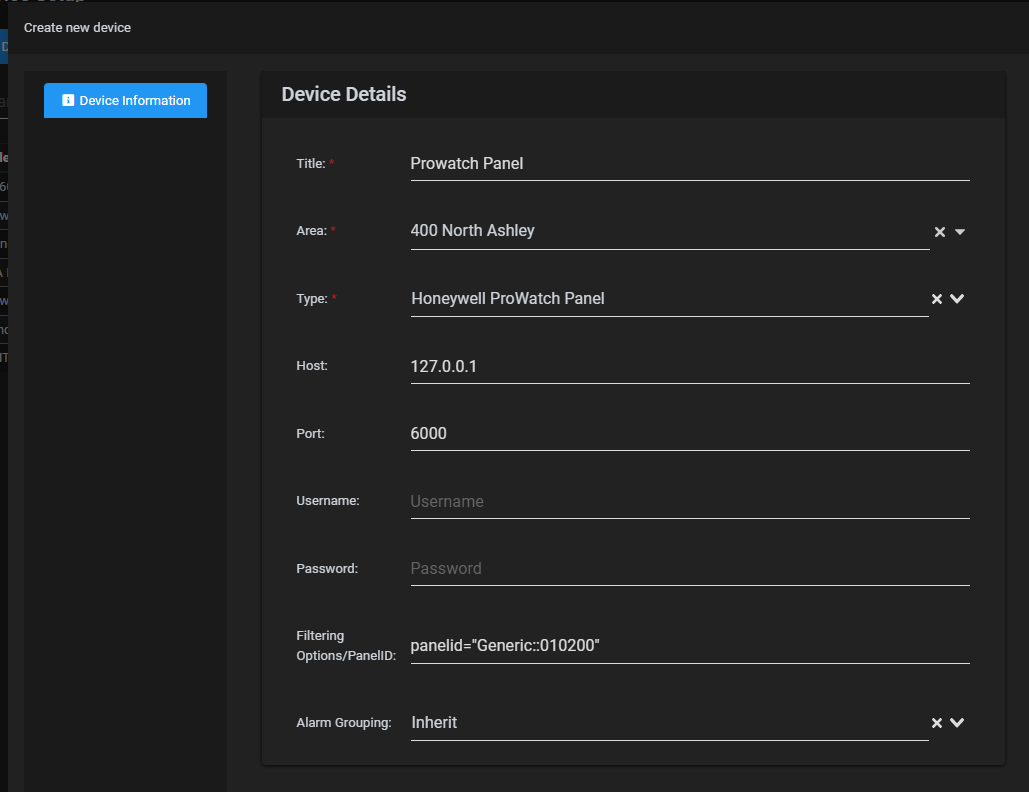Click the Create new device header
The width and height of the screenshot is (1029, 792).
pyautogui.click(x=77, y=28)
